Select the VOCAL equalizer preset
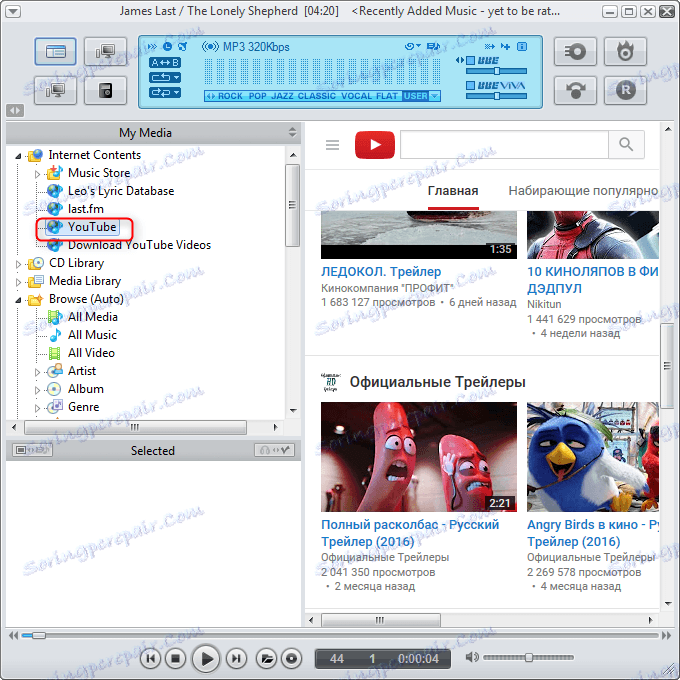Image resolution: width=680 pixels, height=680 pixels. (356, 96)
